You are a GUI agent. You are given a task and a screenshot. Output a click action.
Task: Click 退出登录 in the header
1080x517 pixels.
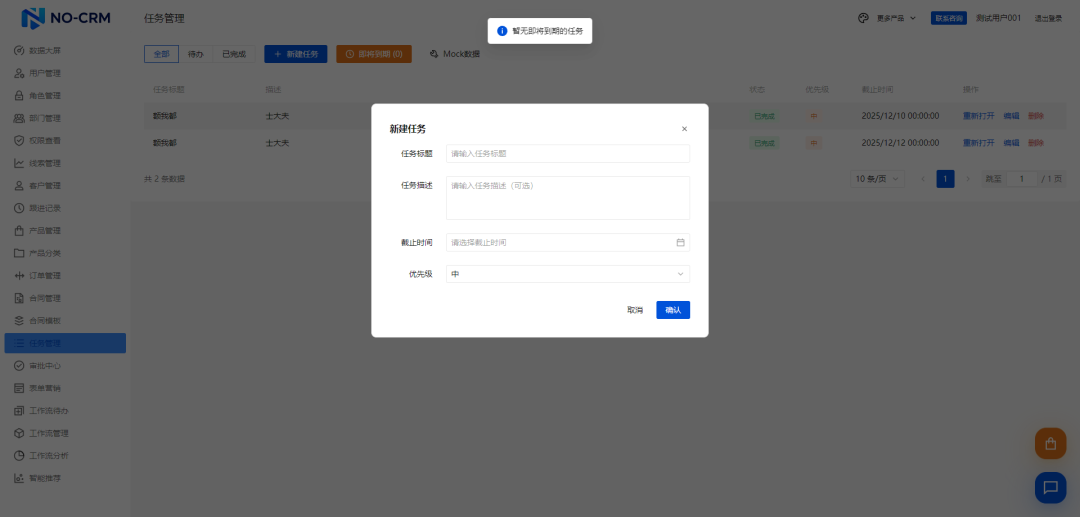1048,19
